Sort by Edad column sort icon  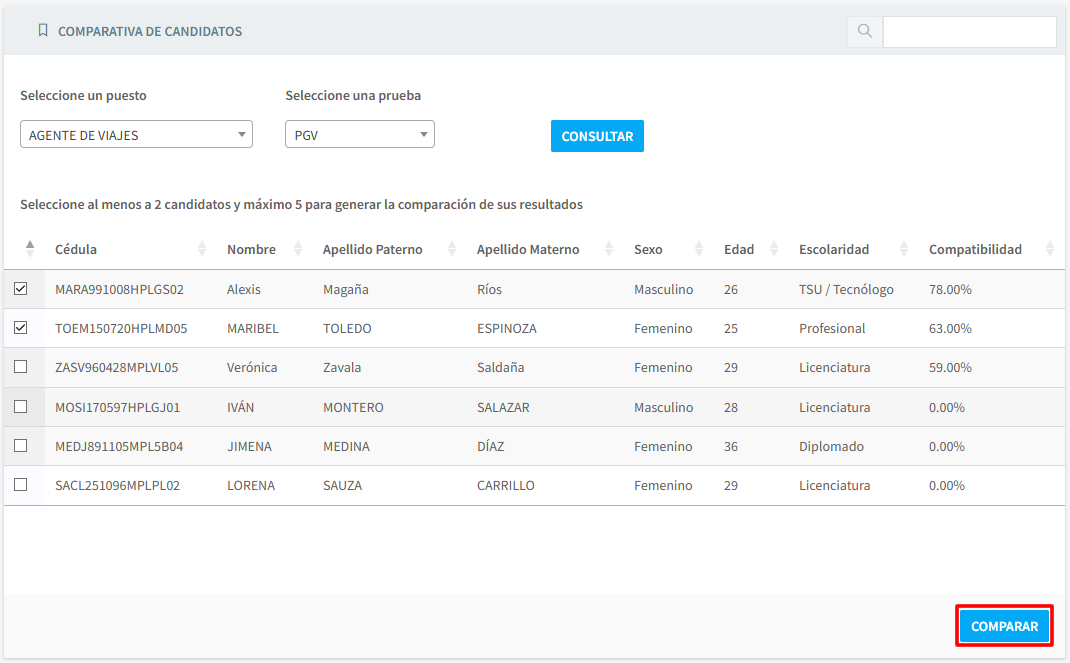775,249
